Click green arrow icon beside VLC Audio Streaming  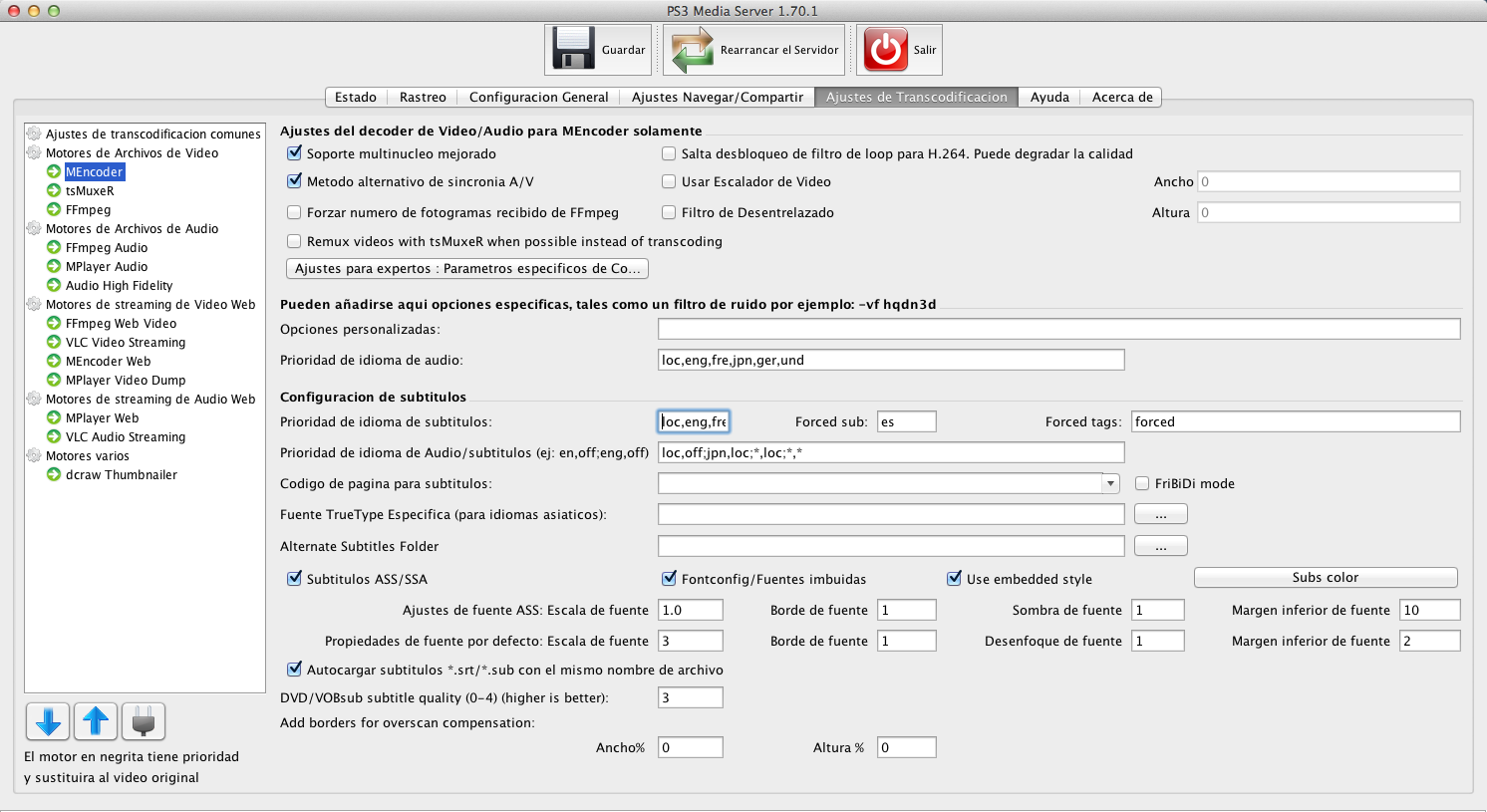55,436
